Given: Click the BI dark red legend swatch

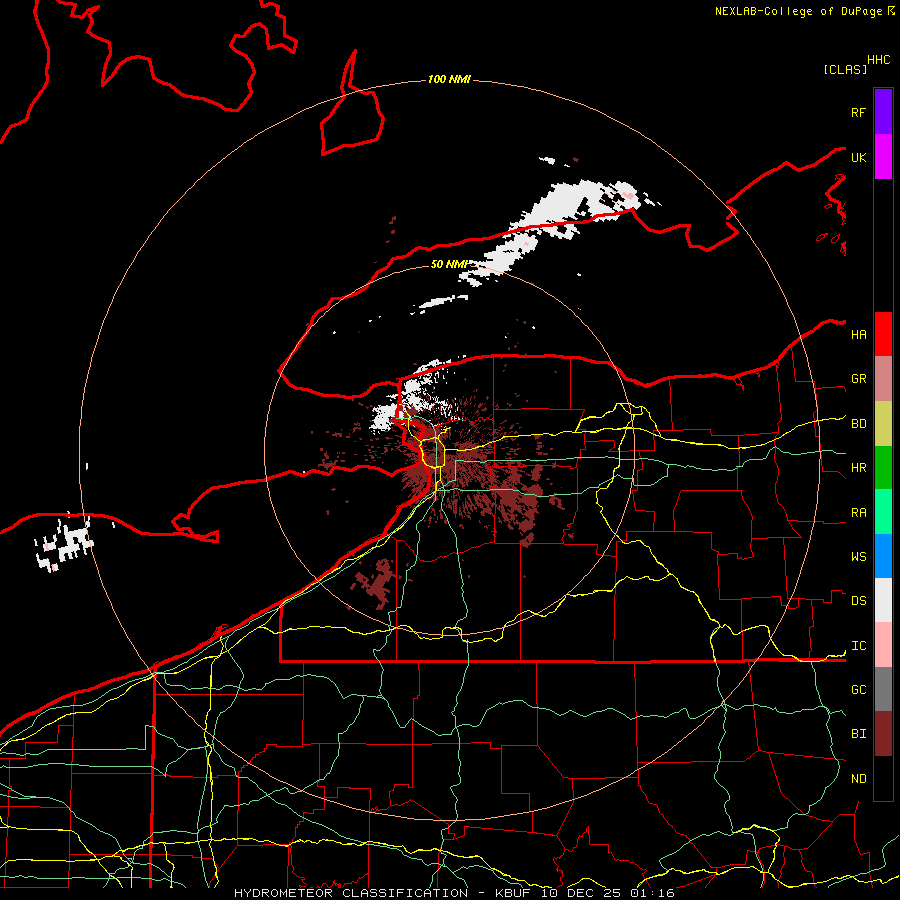Looking at the screenshot, I should pos(883,734).
